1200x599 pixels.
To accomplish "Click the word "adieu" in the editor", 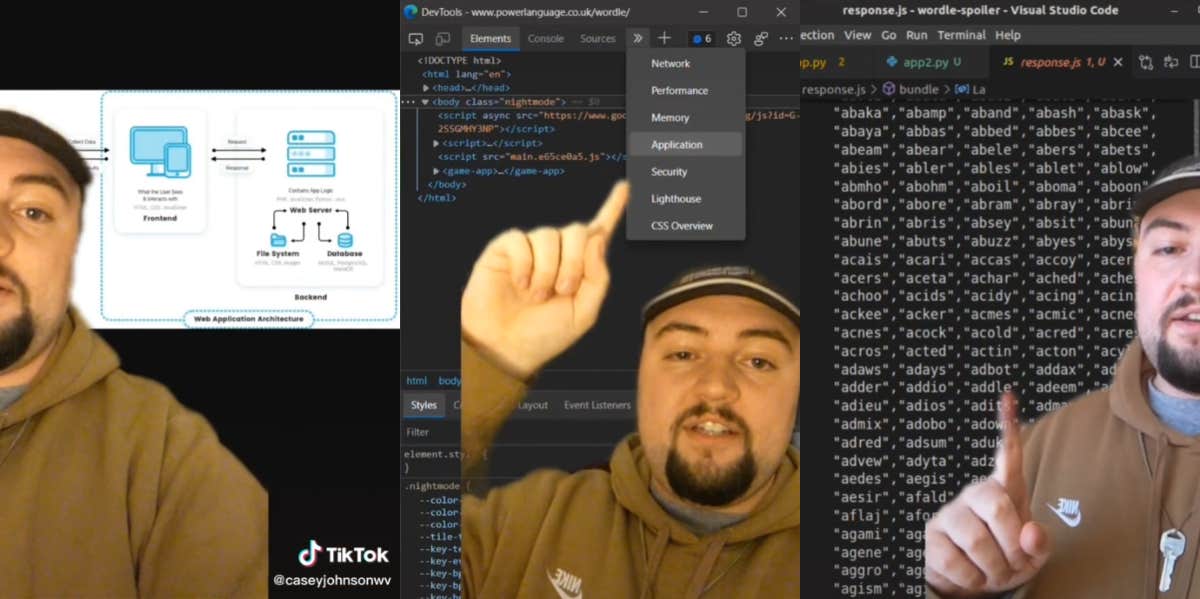I will click(x=861, y=406).
